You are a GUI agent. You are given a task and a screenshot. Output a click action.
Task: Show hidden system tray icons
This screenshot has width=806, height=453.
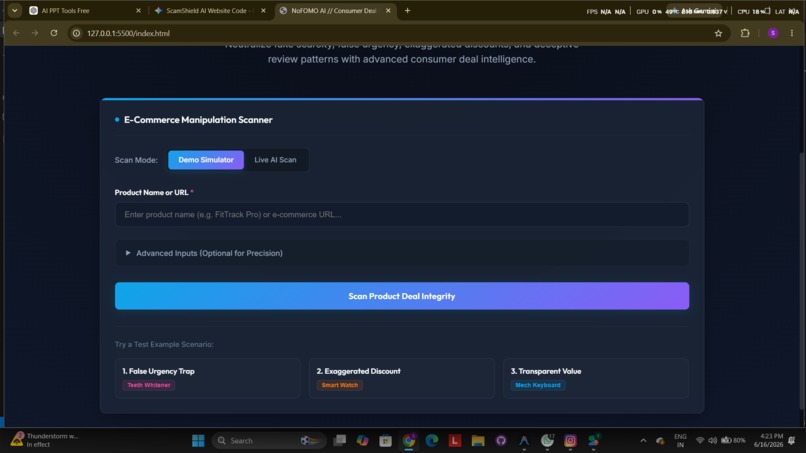point(643,441)
